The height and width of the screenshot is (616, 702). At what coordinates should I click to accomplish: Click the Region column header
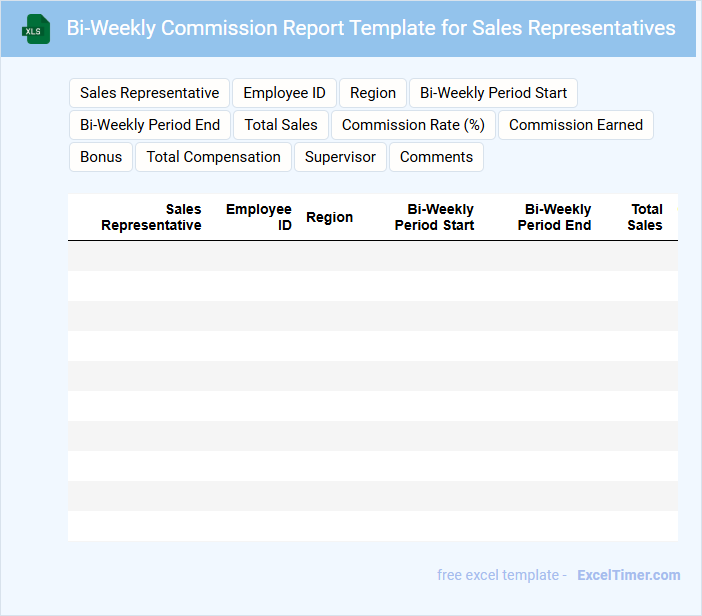coord(329,217)
